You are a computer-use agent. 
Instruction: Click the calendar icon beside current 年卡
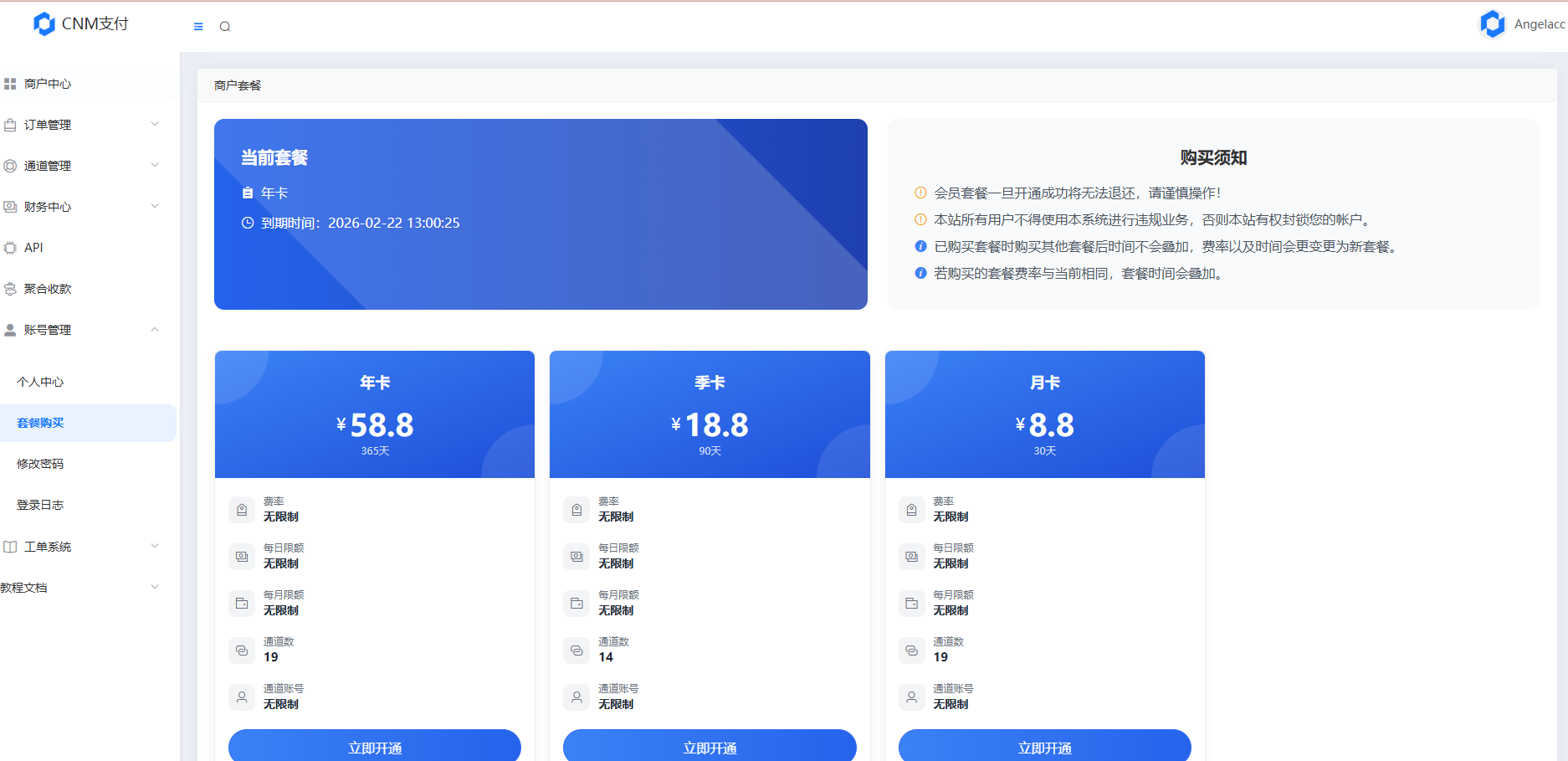point(248,193)
